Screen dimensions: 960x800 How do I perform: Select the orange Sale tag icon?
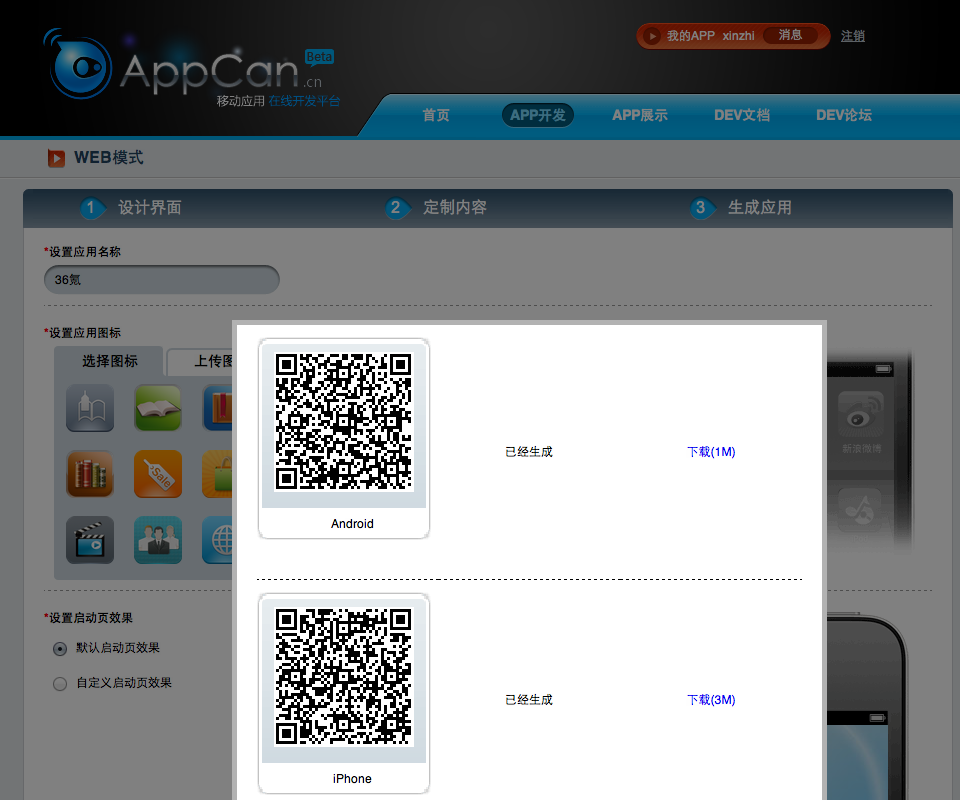point(158,474)
